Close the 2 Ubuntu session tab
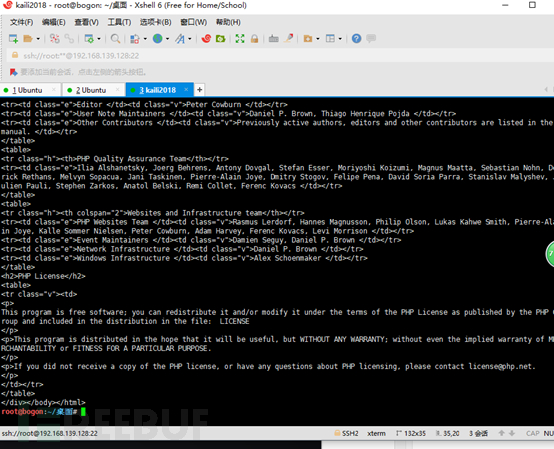 tap(118, 90)
